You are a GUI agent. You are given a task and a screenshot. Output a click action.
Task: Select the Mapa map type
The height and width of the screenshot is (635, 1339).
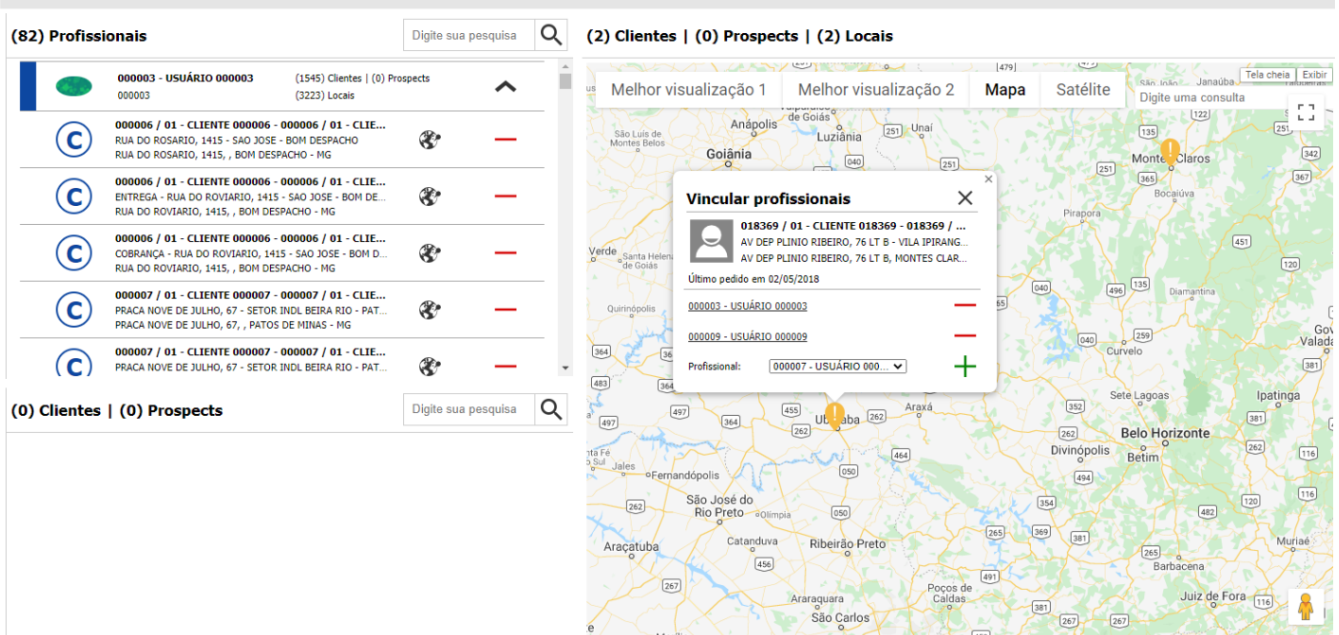coord(1005,90)
